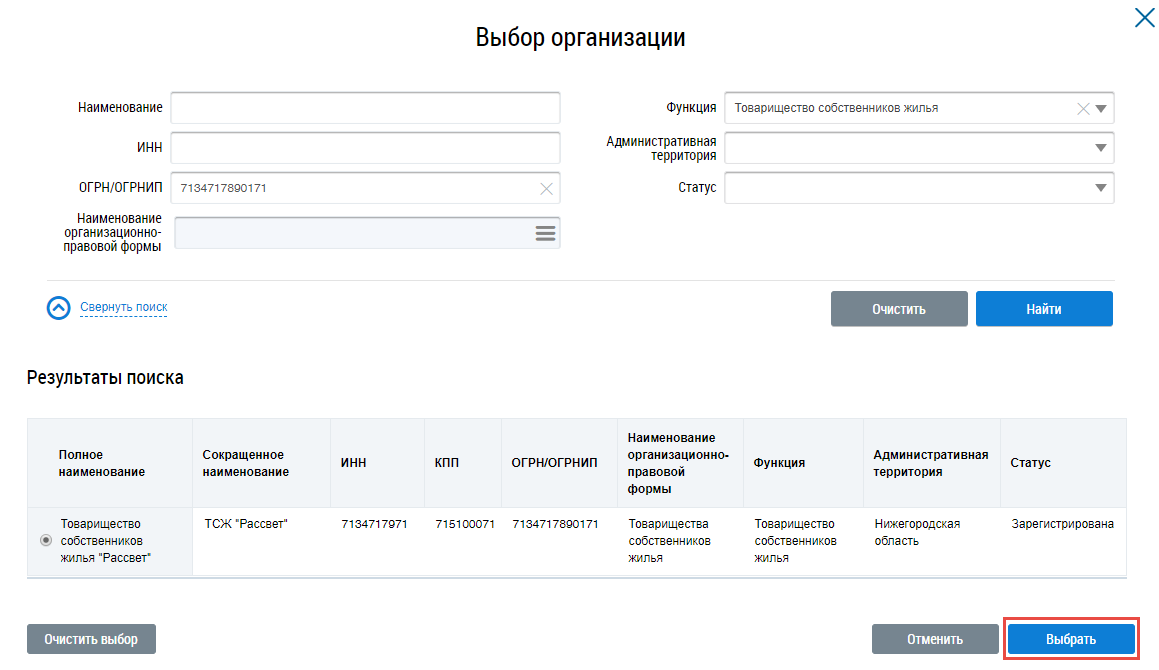This screenshot has width=1159, height=670.
Task: Click the Полное наименование column header
Action: [101, 463]
